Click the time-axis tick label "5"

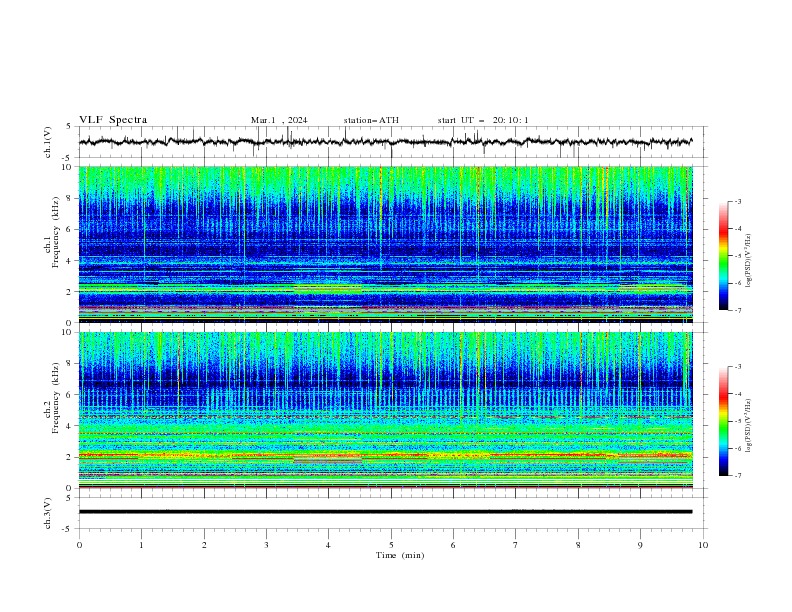pyautogui.click(x=391, y=545)
